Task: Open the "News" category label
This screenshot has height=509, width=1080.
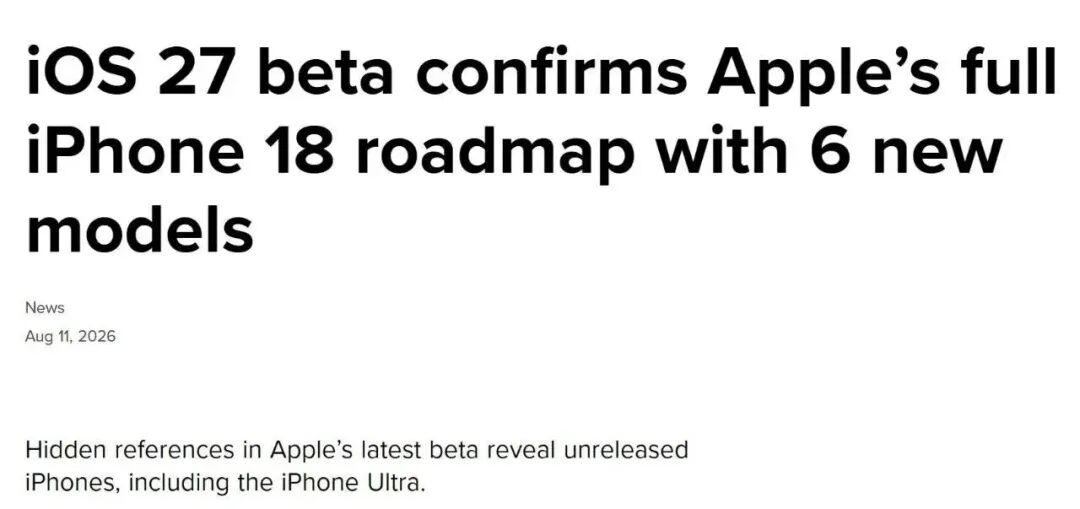Action: pyautogui.click(x=45, y=308)
